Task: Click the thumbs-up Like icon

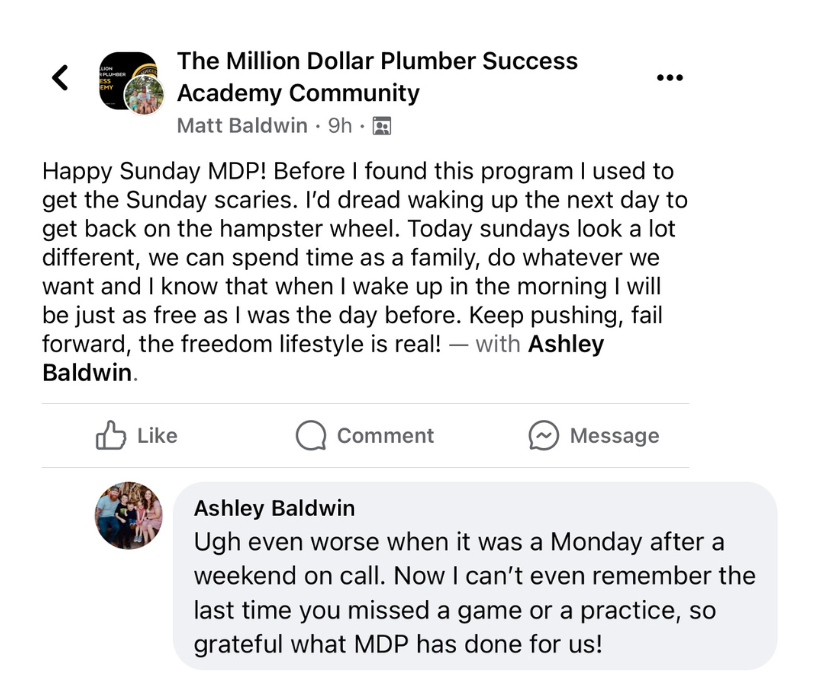Action: tap(108, 436)
